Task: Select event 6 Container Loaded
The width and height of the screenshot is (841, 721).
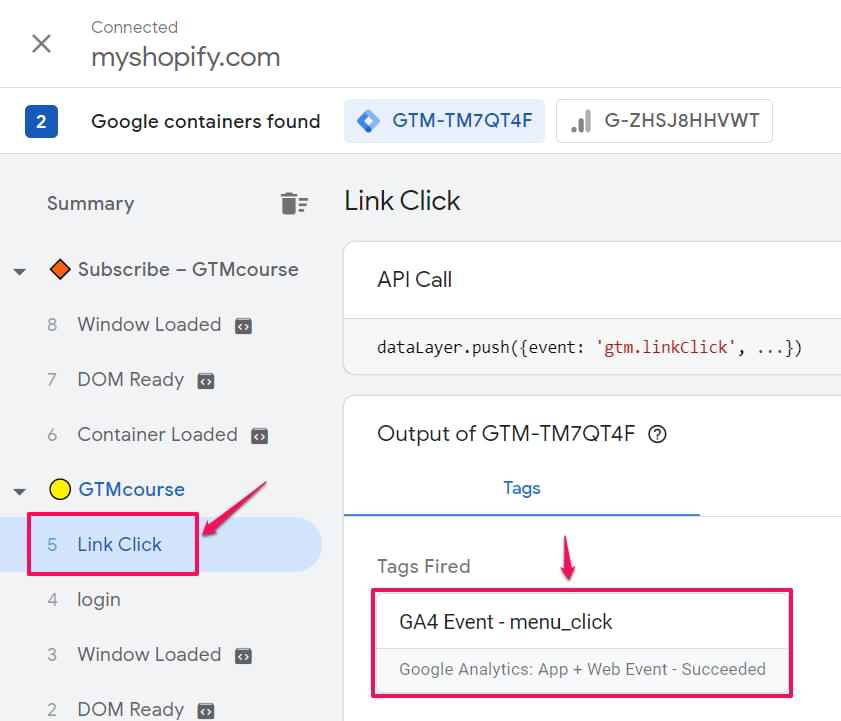Action: click(157, 434)
